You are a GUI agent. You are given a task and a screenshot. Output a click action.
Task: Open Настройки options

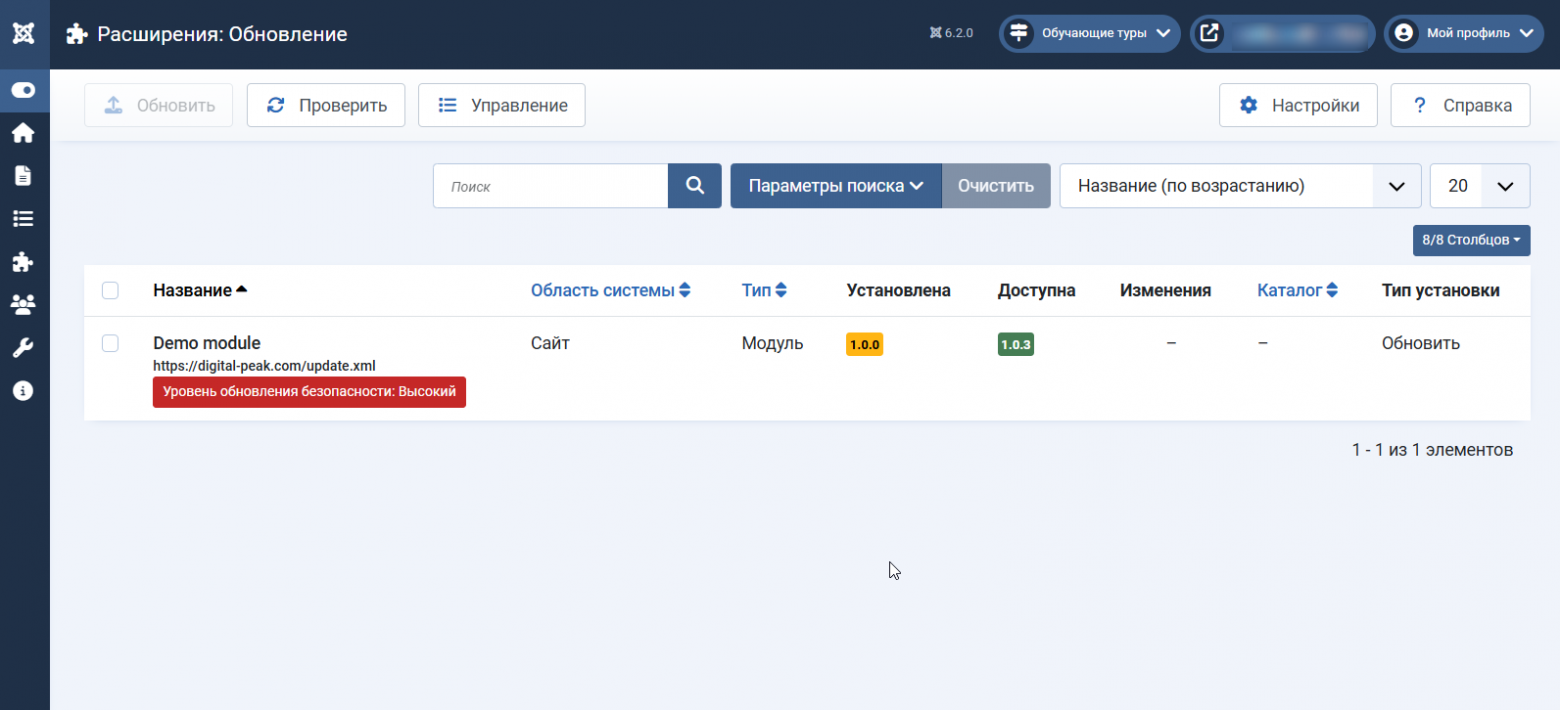point(1298,105)
